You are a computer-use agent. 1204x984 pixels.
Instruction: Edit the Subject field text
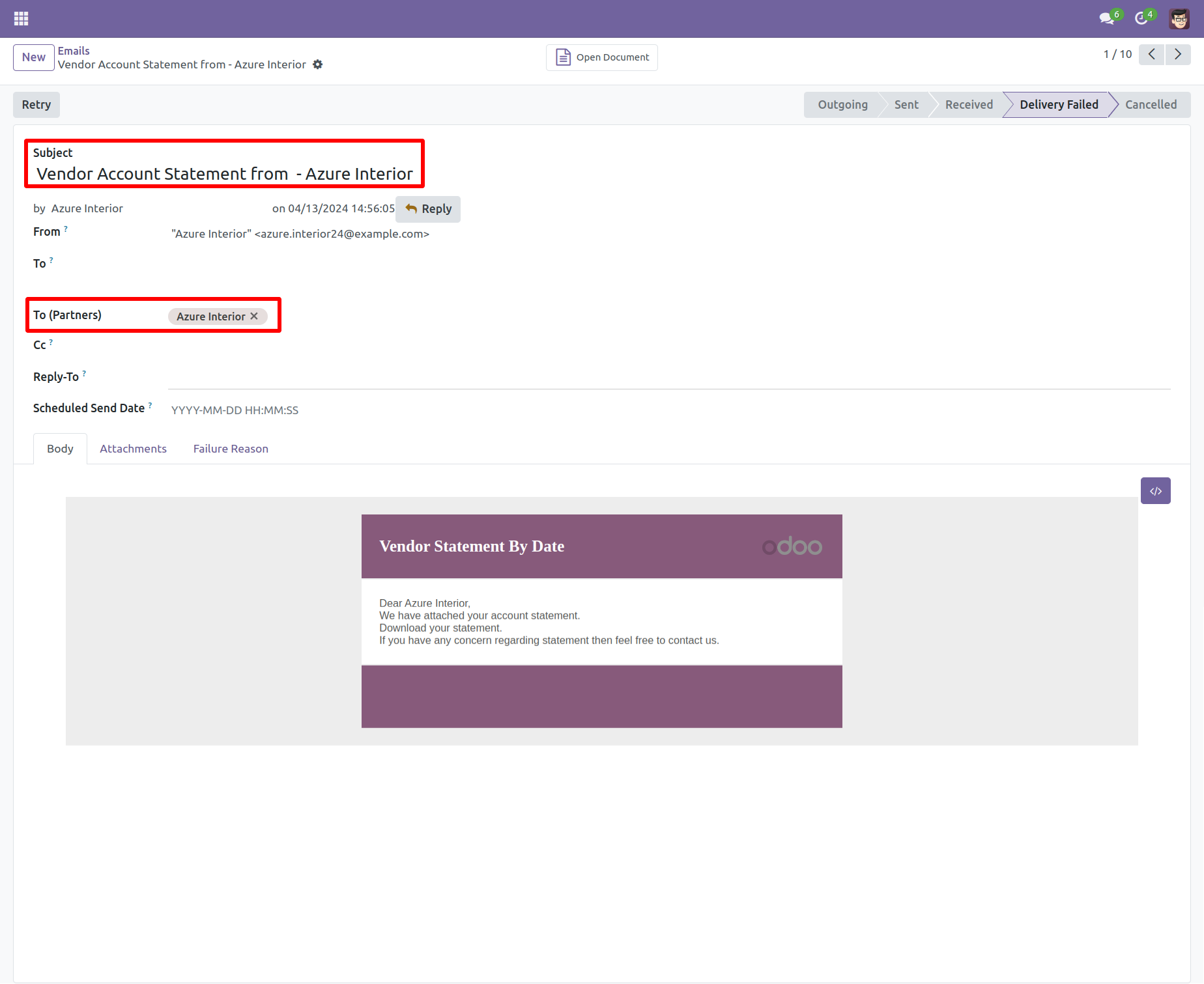pyautogui.click(x=225, y=174)
